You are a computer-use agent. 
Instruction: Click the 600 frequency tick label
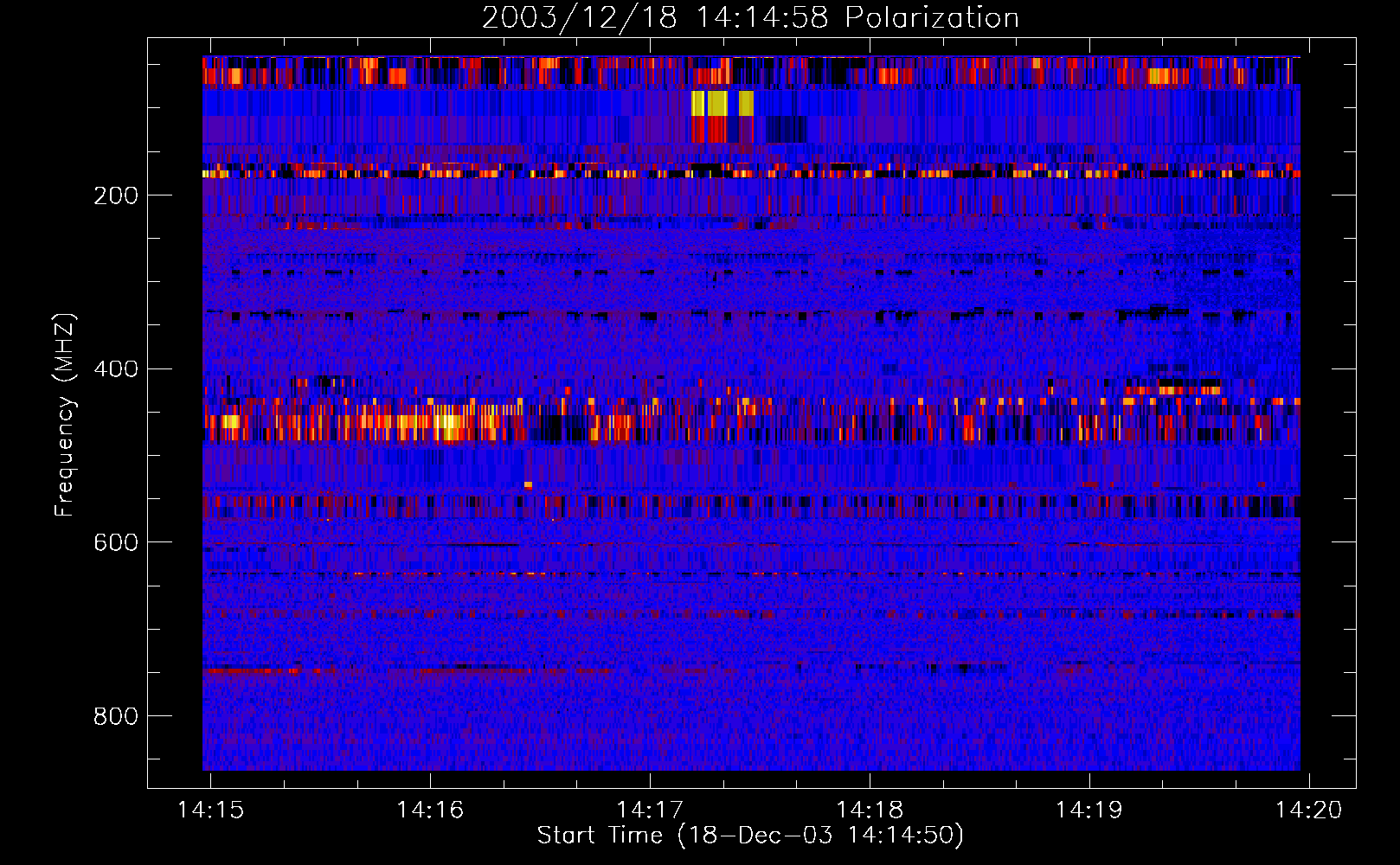(x=116, y=542)
